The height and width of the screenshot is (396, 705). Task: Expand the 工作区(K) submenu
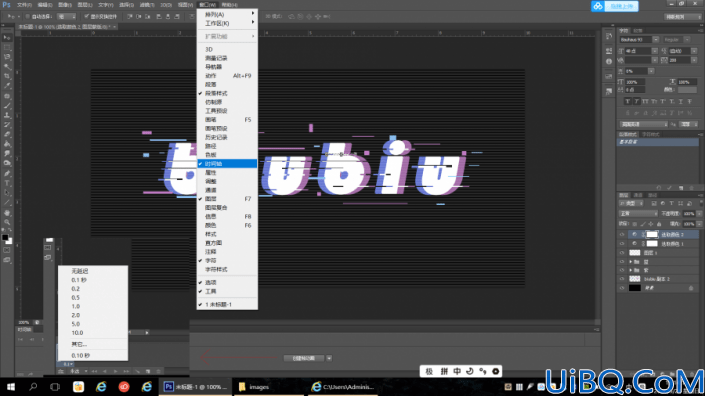[x=227, y=23]
